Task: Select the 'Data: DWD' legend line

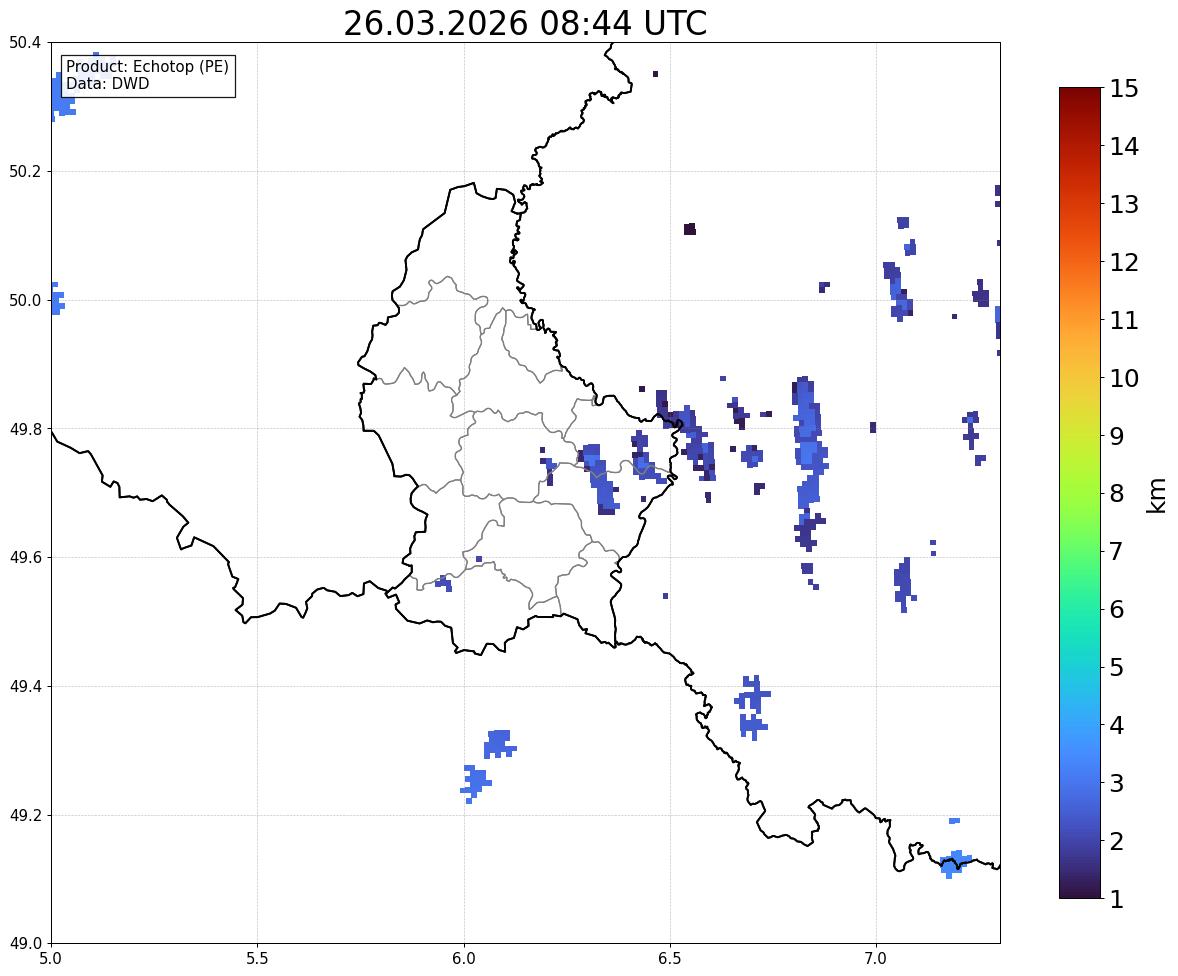Action: 107,83
